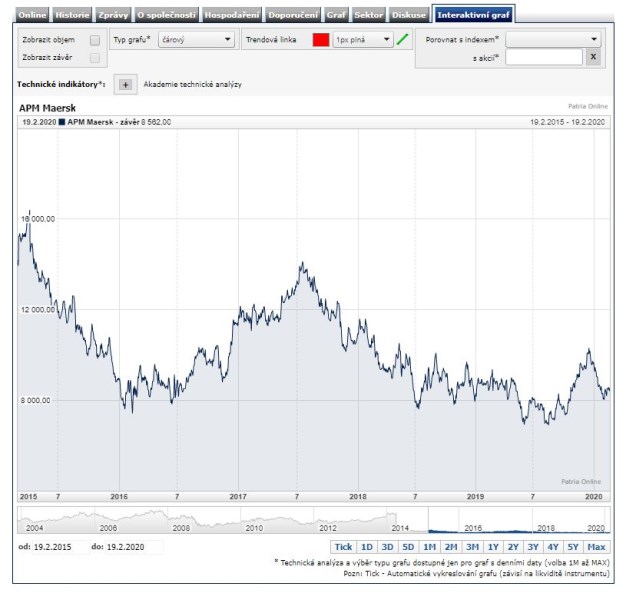The height and width of the screenshot is (600, 626).
Task: Select the 1Y time range button
Action: [x=493, y=547]
